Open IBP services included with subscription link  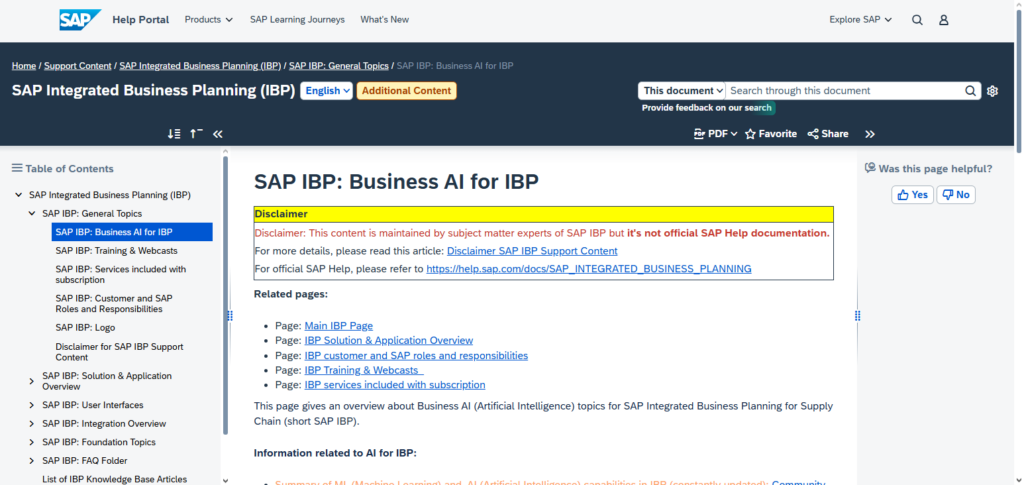click(x=394, y=384)
